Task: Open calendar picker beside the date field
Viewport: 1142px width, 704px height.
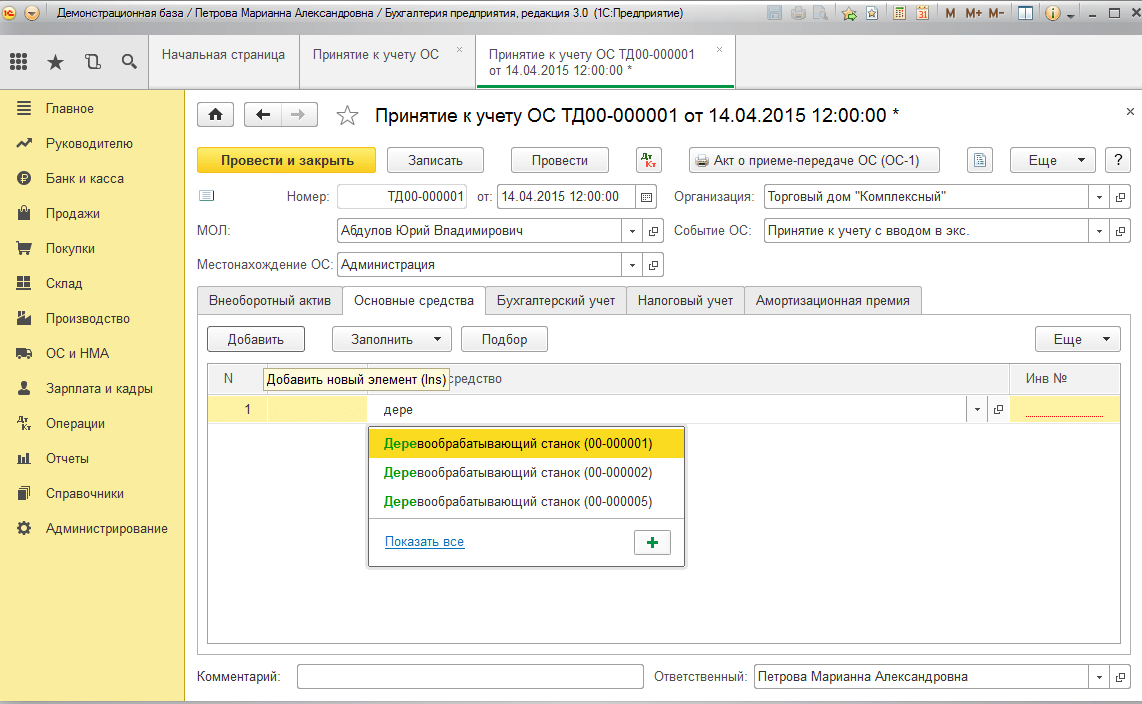Action: click(x=647, y=197)
